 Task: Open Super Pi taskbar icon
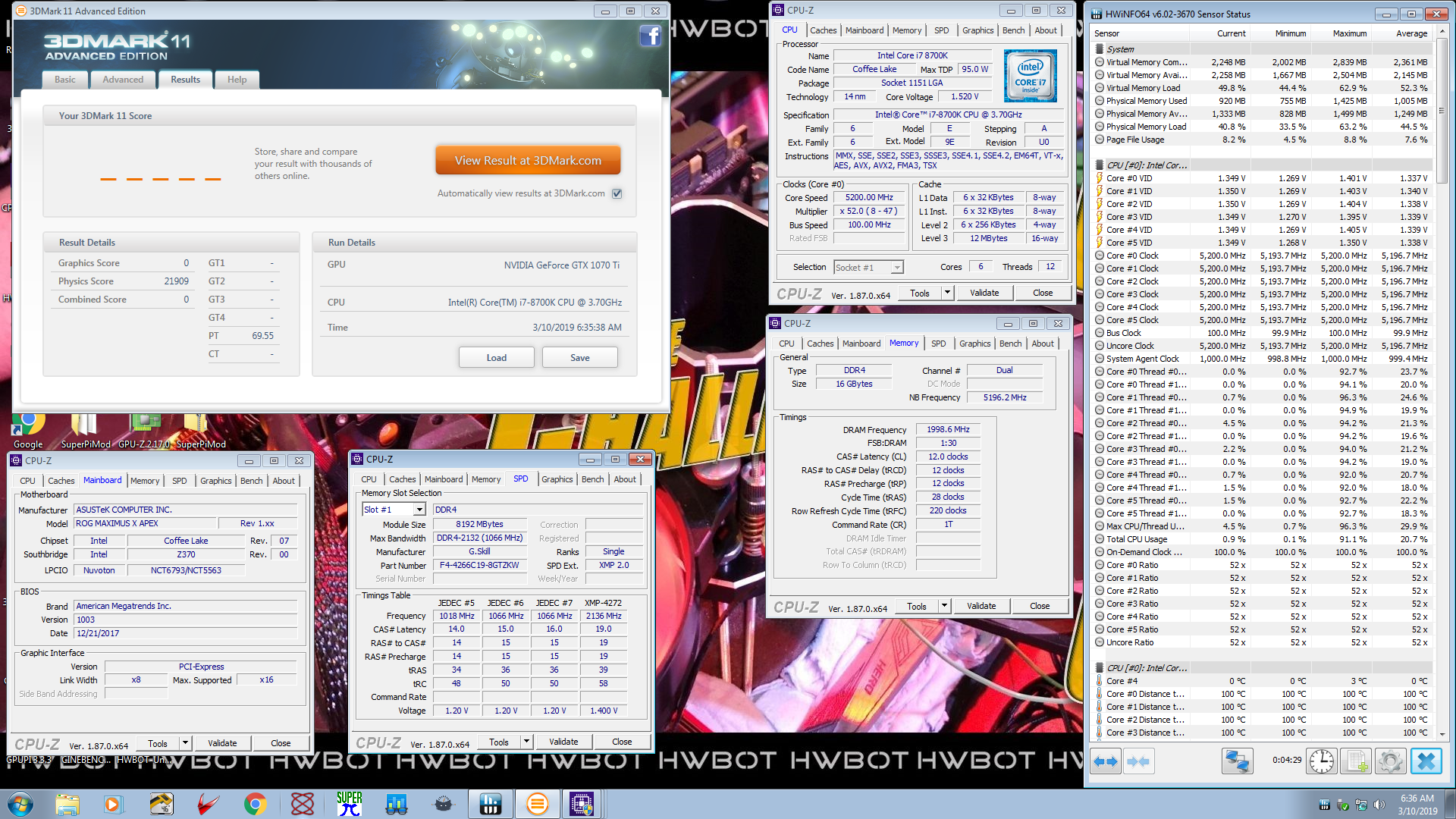(349, 804)
